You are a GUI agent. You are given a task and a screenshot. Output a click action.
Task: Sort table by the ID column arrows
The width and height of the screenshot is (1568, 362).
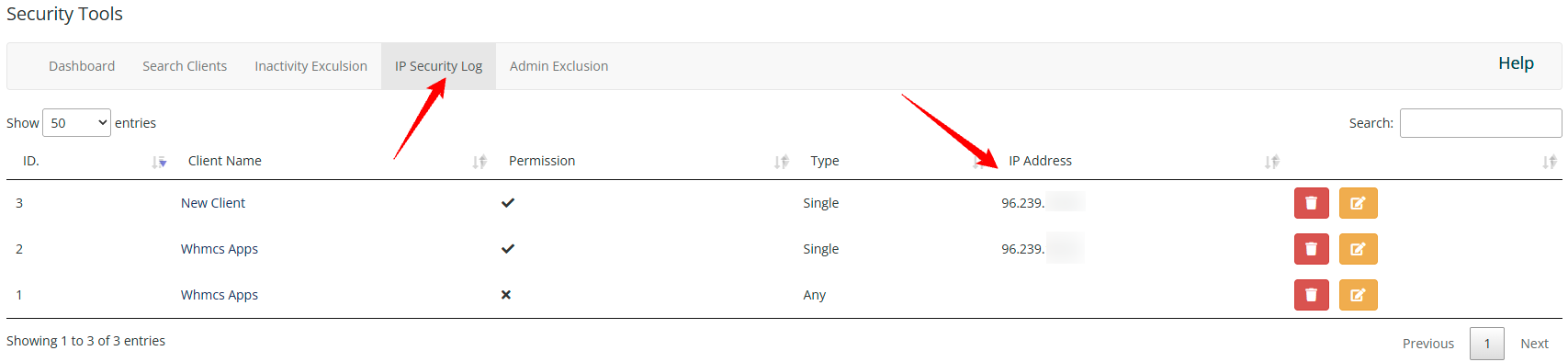coord(159,162)
